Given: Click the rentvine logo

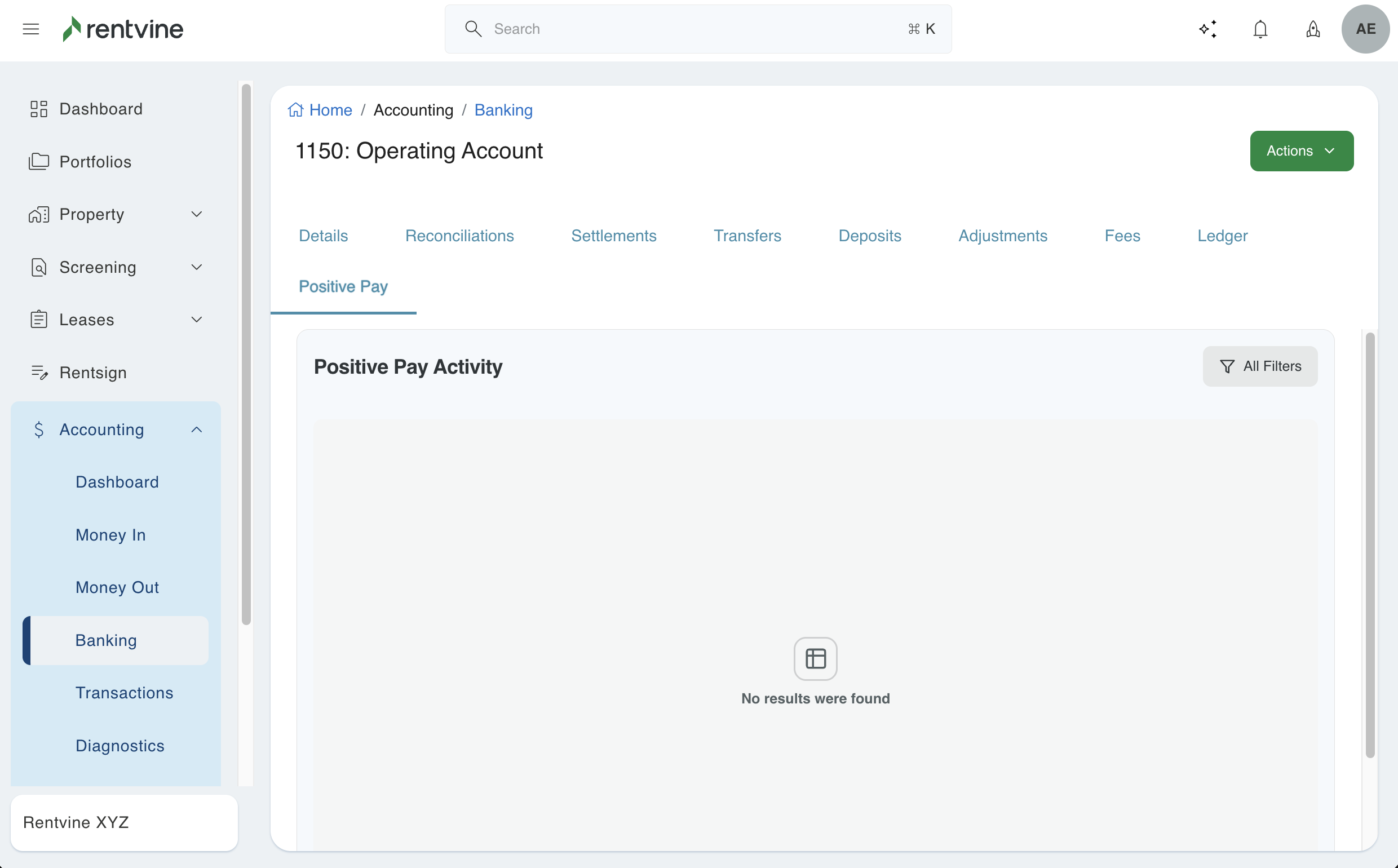Looking at the screenshot, I should 123,29.
